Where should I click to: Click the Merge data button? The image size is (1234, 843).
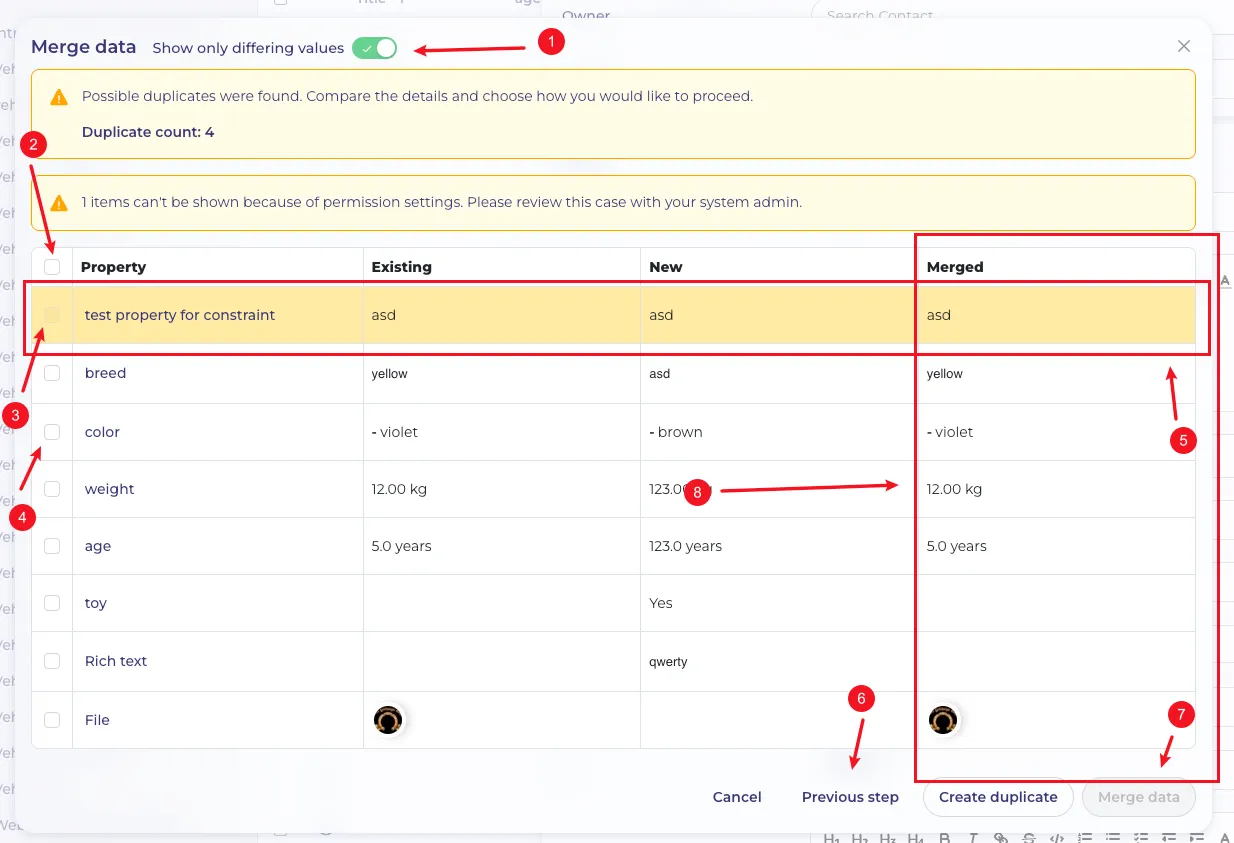[x=1139, y=797]
